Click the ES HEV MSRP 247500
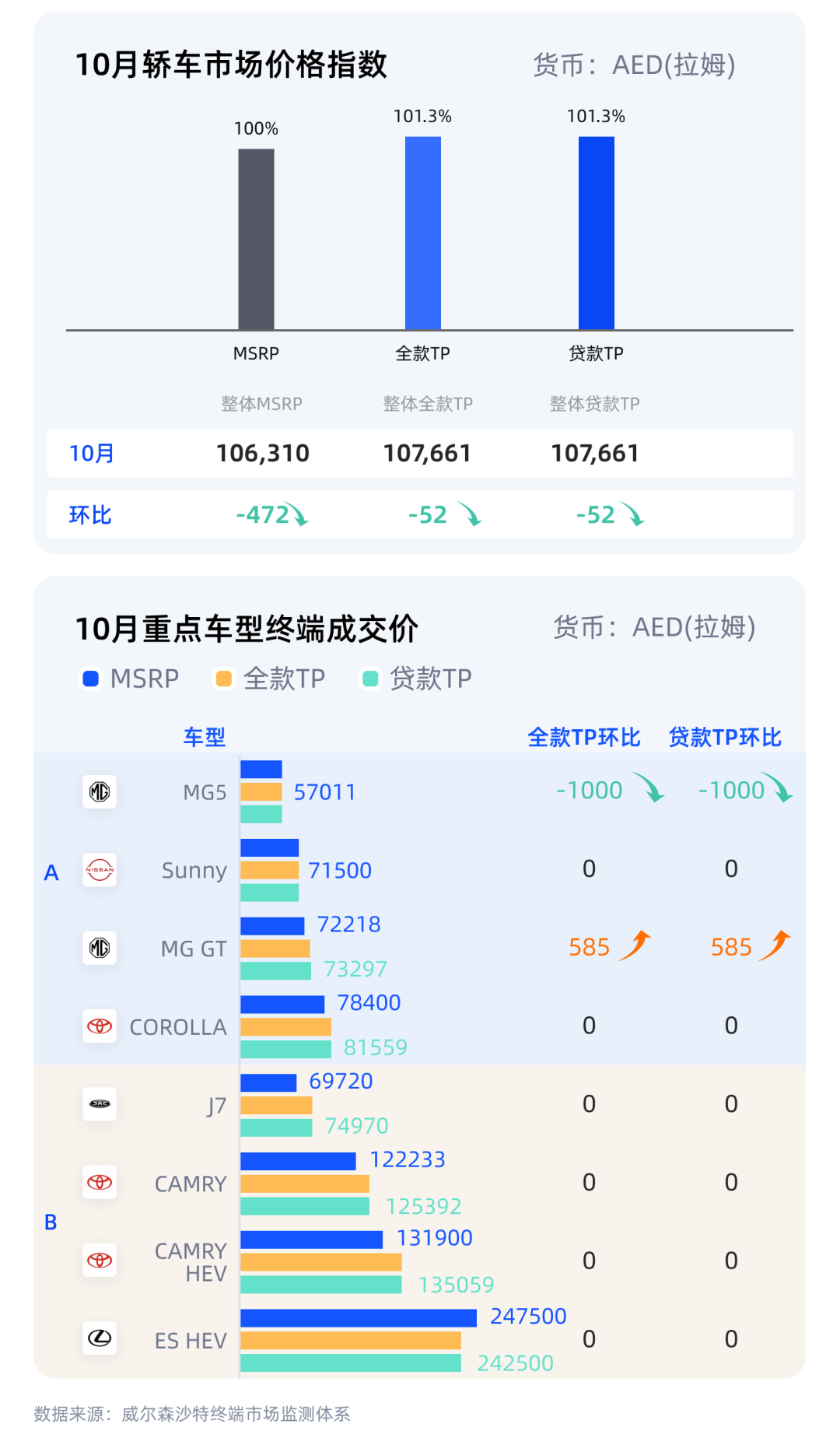Image resolution: width=840 pixels, height=1438 pixels. pyautogui.click(x=528, y=1316)
